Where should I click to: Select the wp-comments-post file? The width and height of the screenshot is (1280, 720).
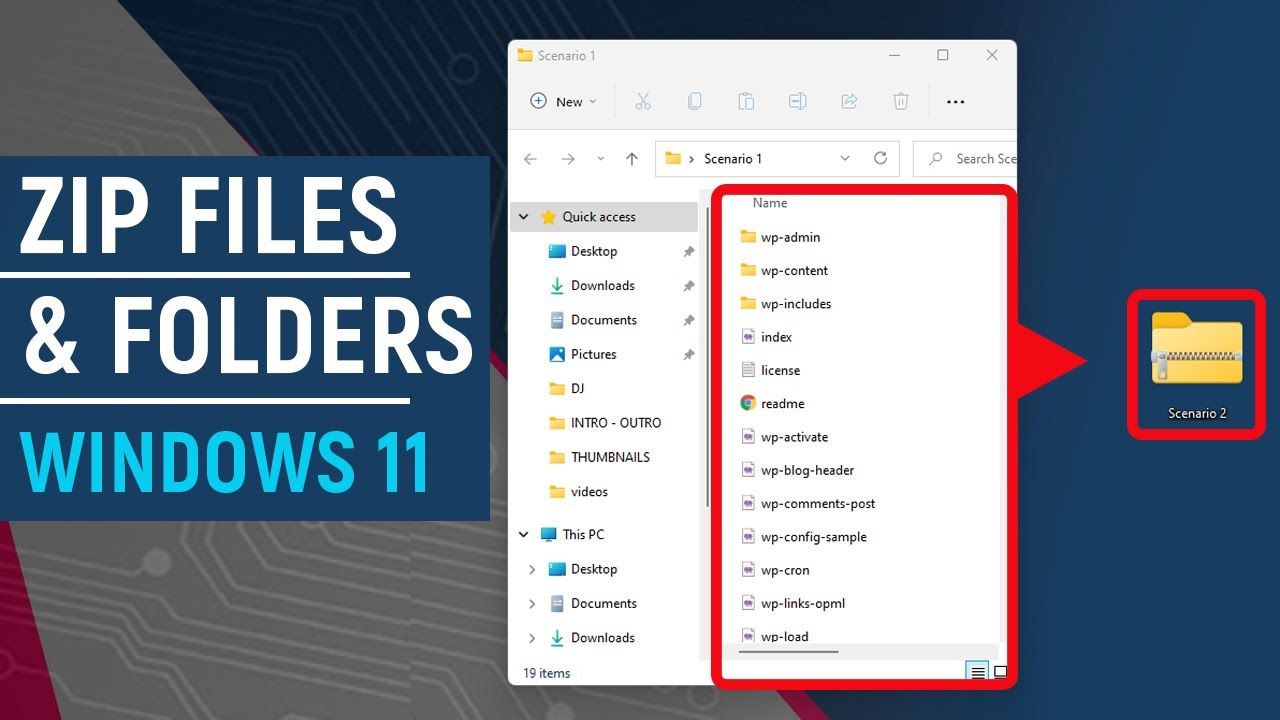pos(808,503)
